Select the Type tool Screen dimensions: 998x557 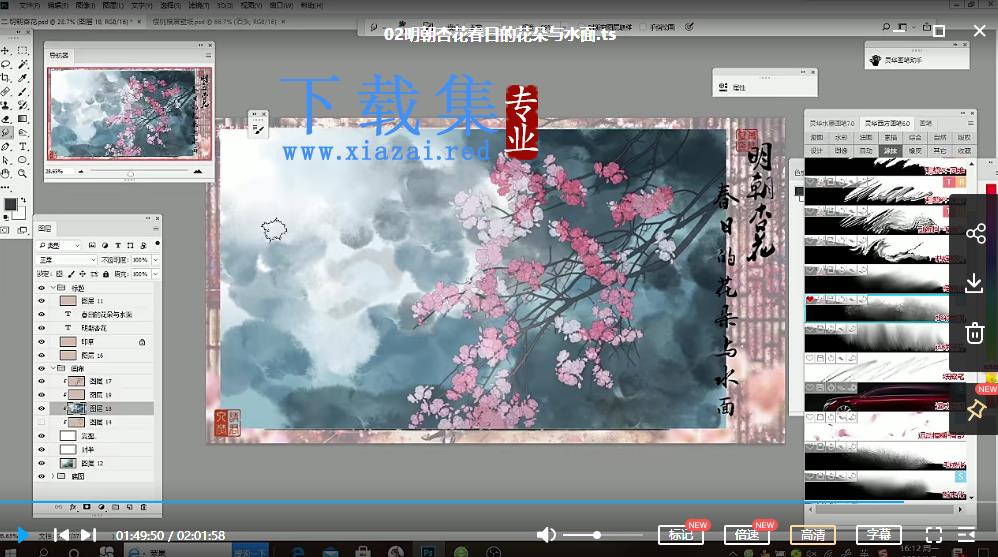[x=23, y=146]
